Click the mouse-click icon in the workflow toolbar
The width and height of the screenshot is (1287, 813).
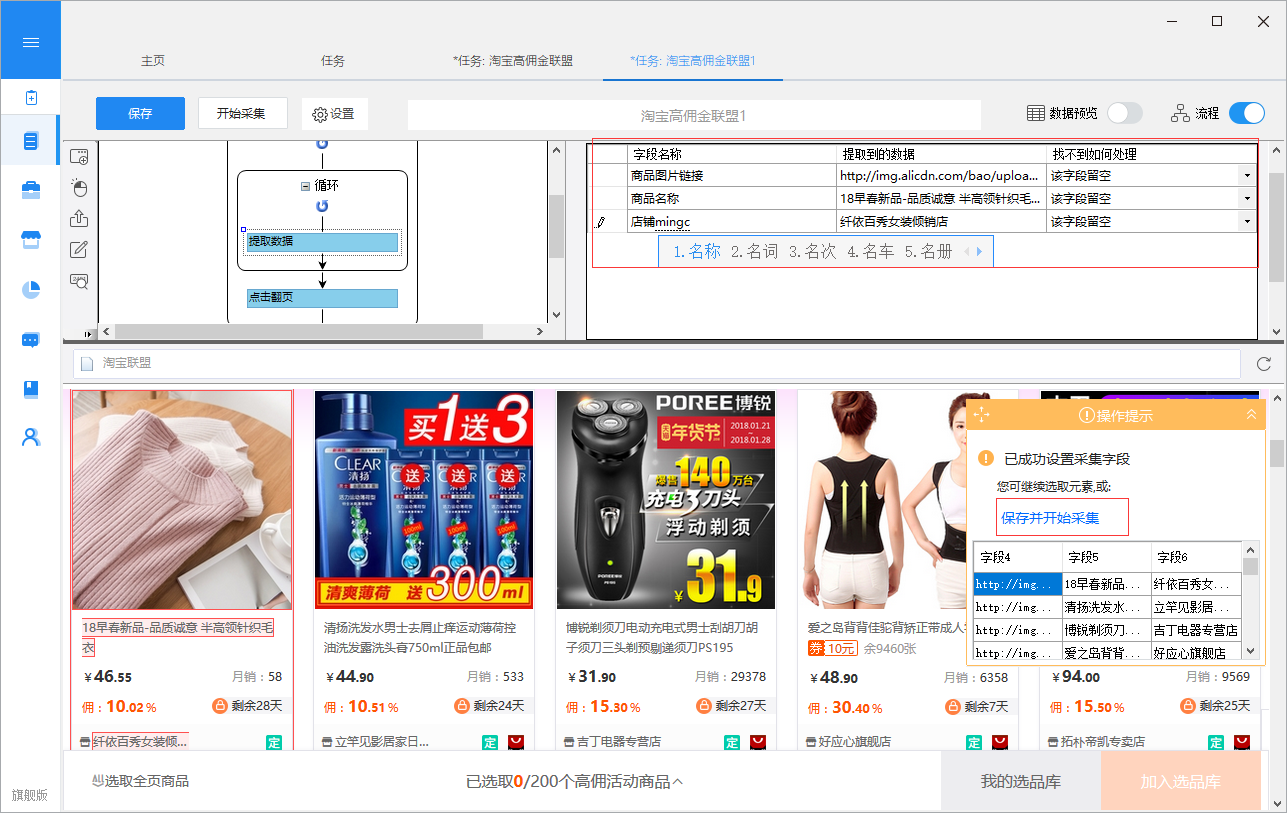coord(79,188)
